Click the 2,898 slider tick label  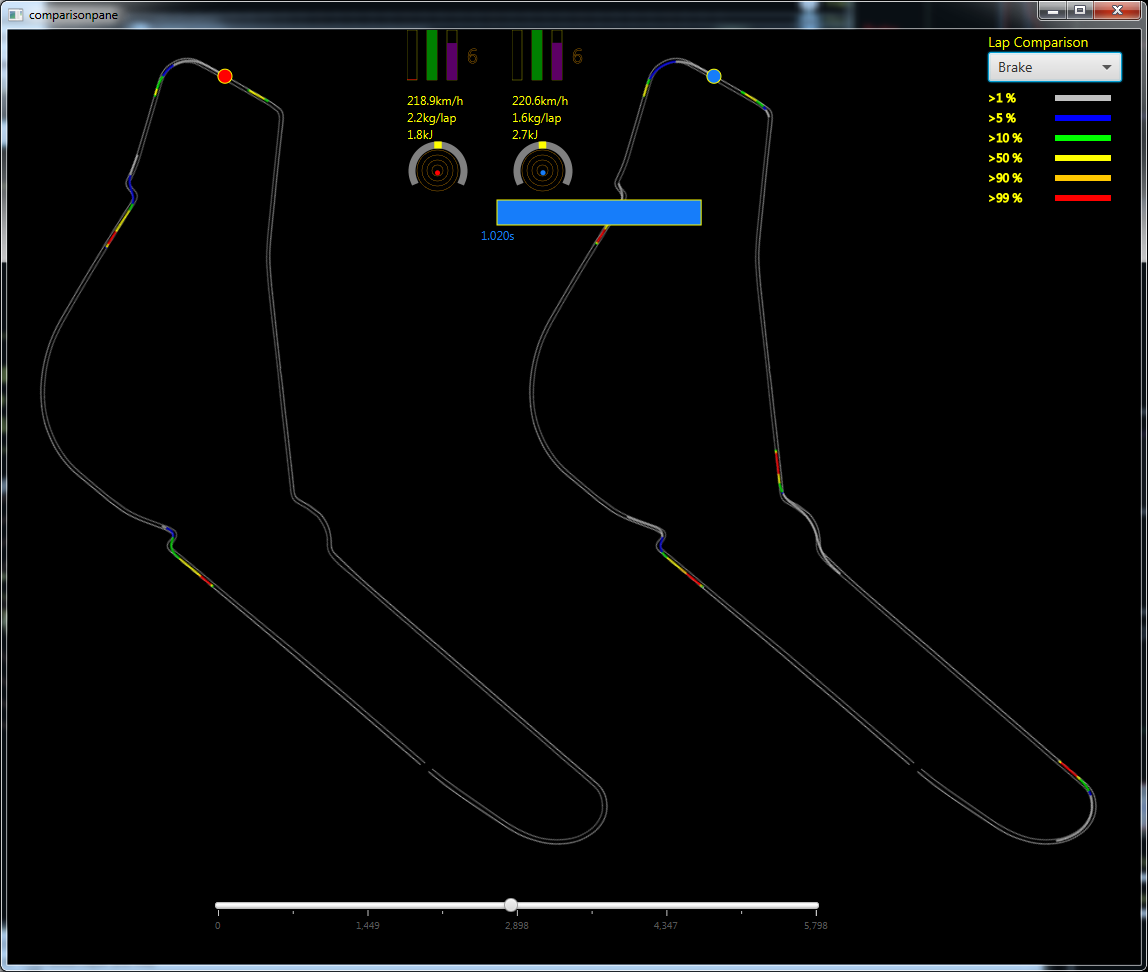517,926
